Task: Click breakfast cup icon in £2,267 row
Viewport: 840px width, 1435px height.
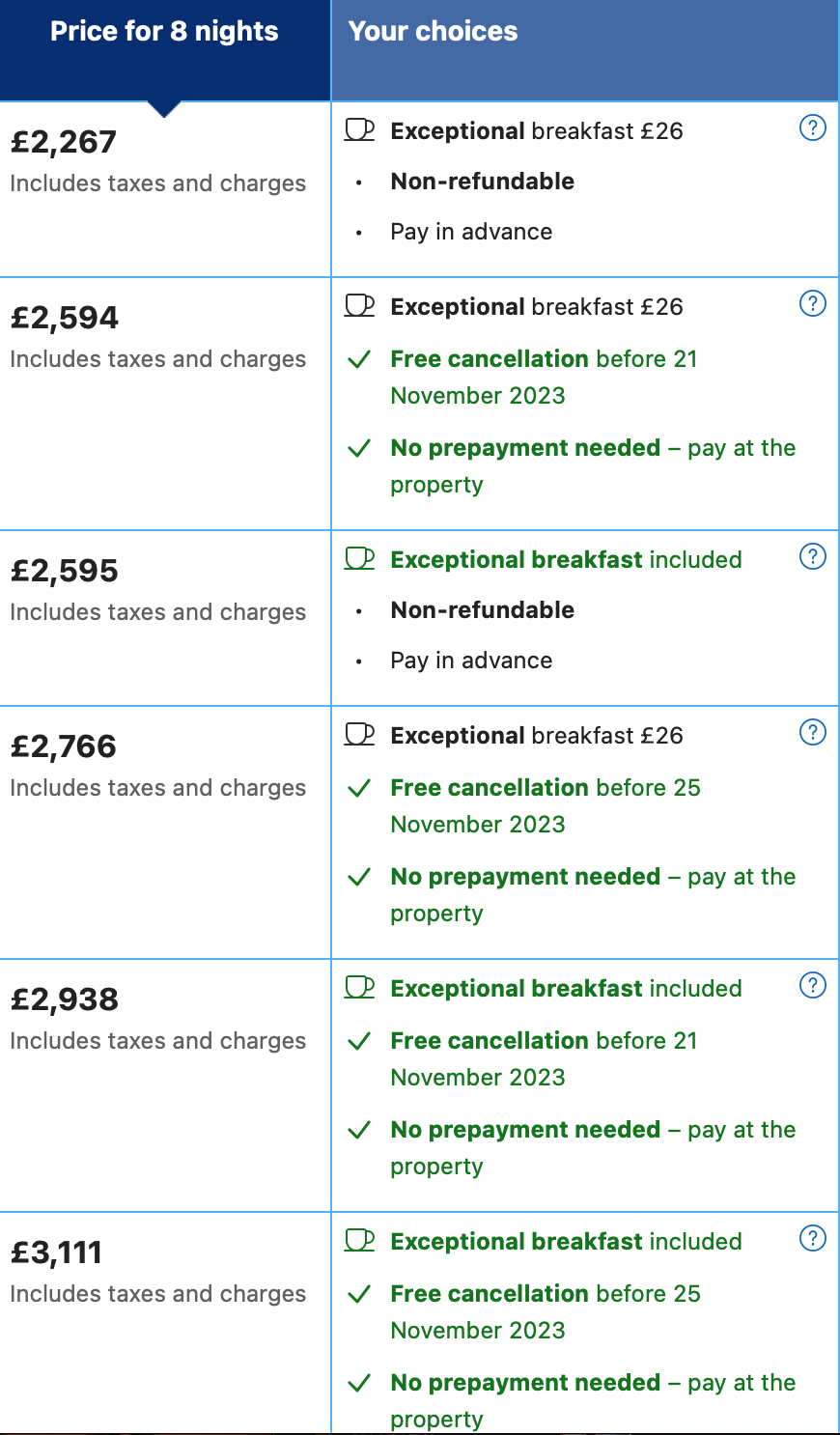Action: tap(359, 130)
